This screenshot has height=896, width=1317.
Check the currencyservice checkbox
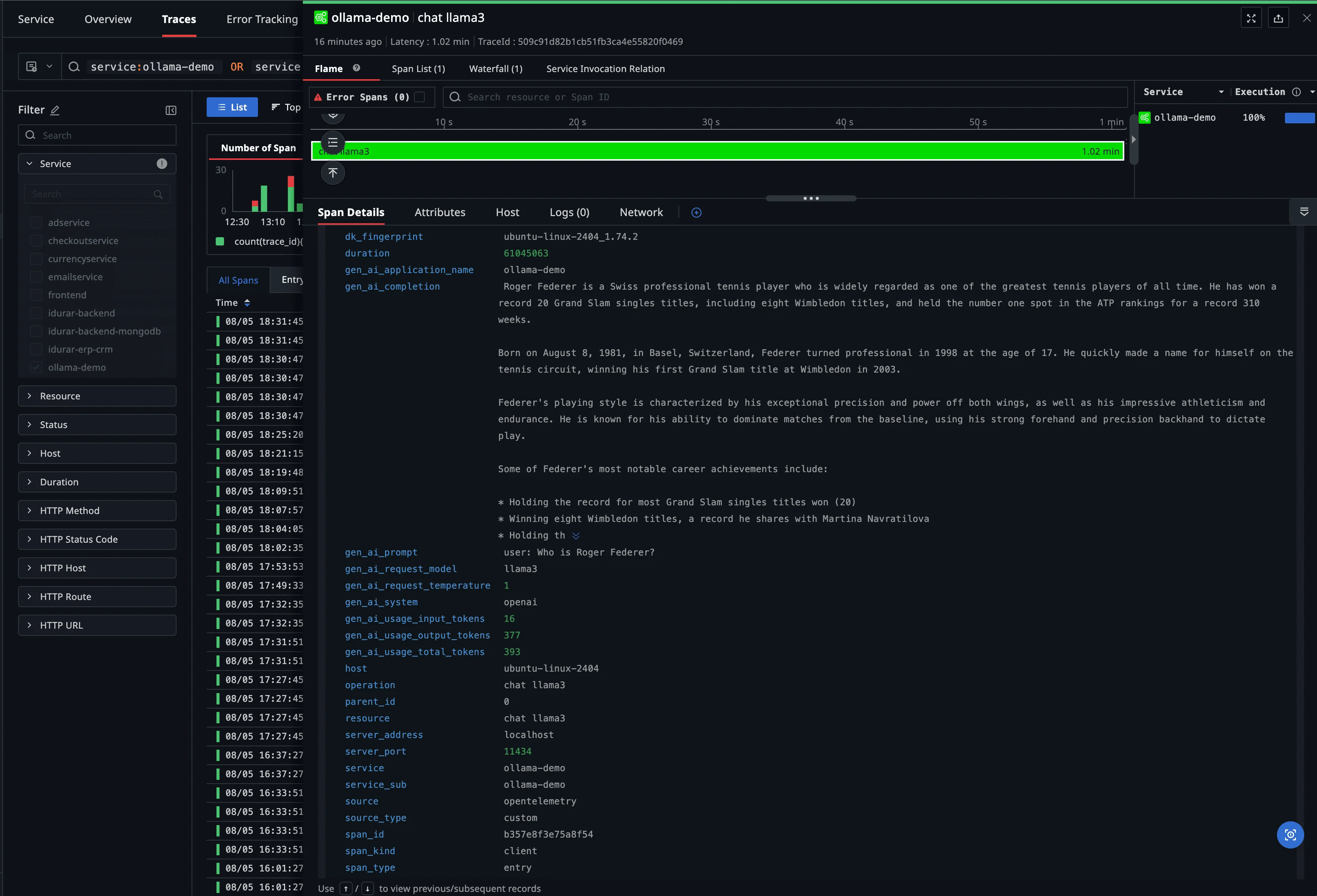pos(36,259)
